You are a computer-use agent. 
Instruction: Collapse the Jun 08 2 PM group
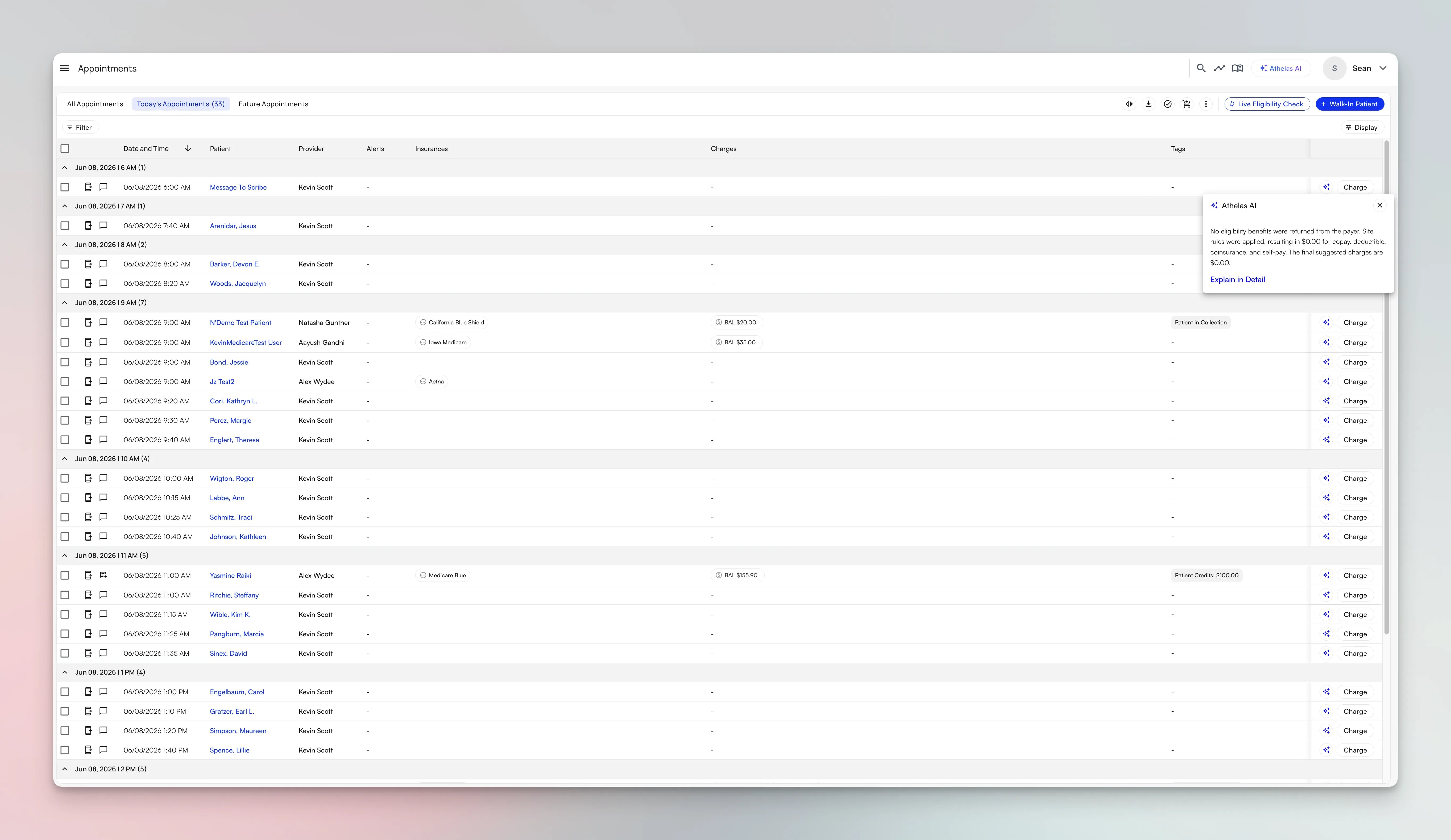(x=64, y=769)
